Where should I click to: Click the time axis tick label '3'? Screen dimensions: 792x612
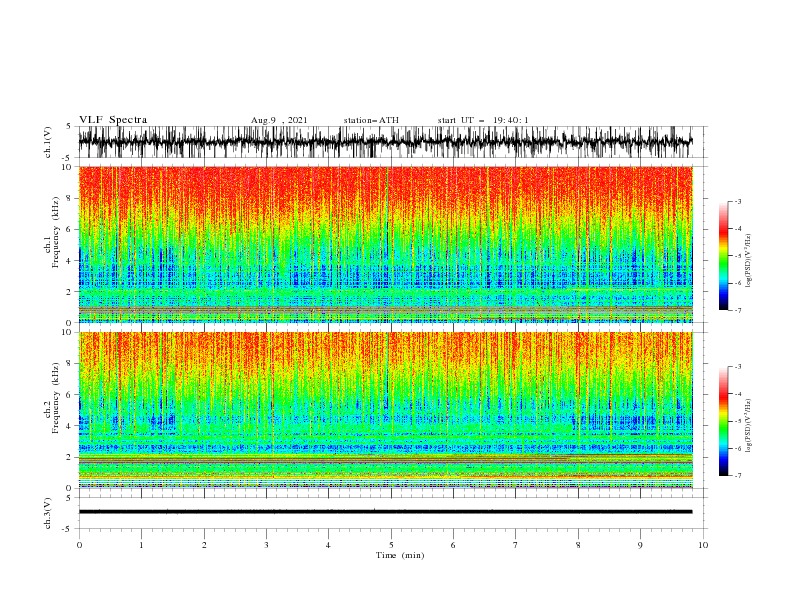[266, 545]
